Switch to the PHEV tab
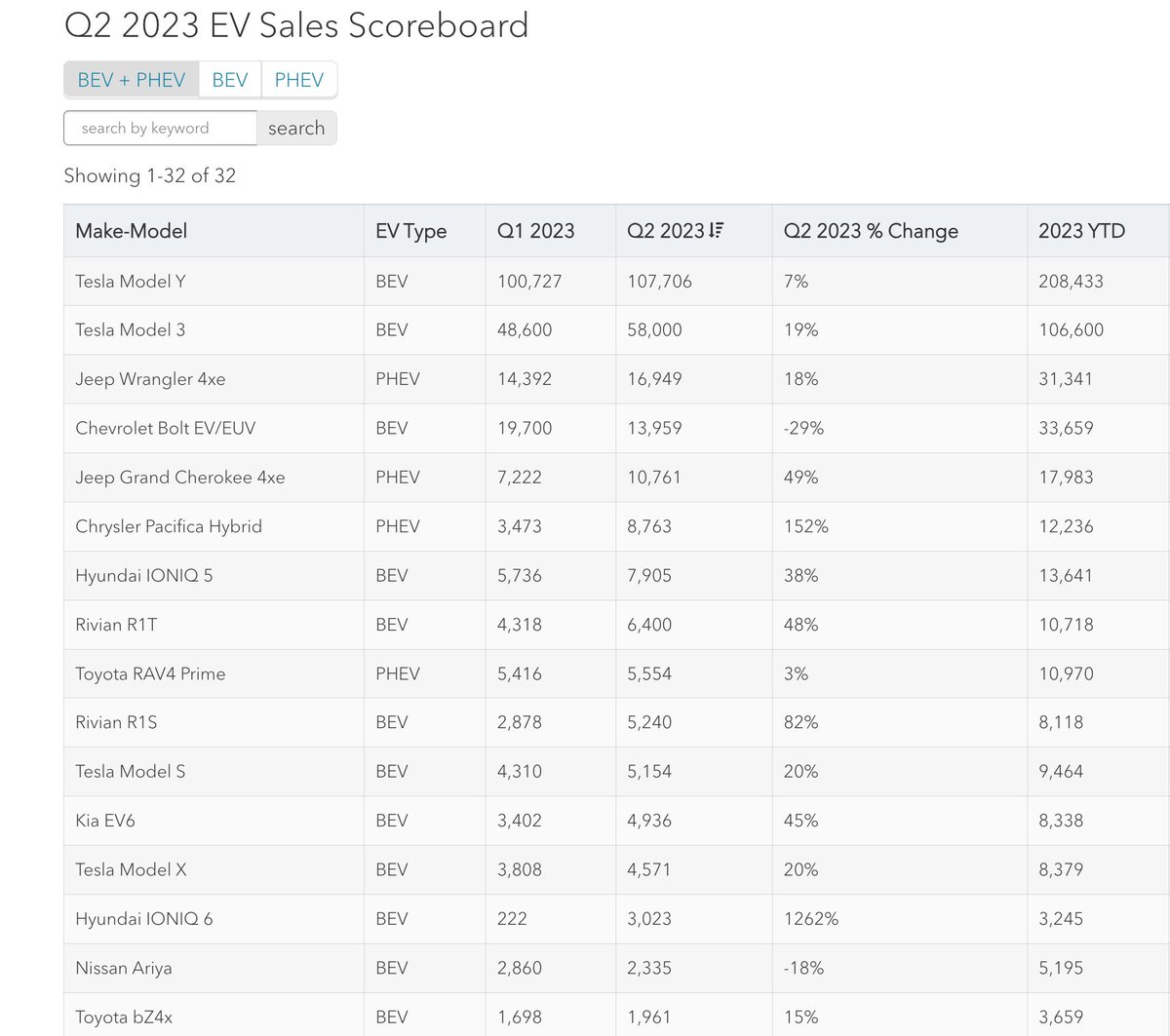1170x1036 pixels. pyautogui.click(x=298, y=79)
